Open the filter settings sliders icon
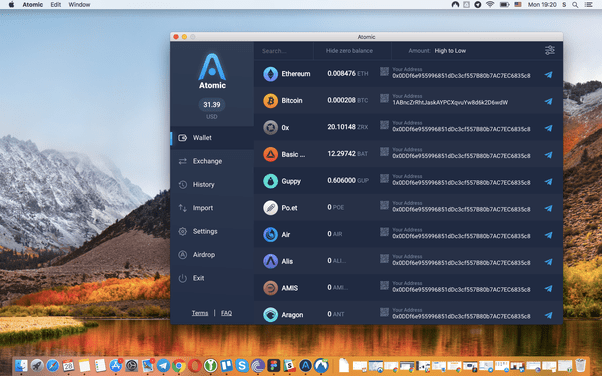This screenshot has width=602, height=376. tap(550, 50)
